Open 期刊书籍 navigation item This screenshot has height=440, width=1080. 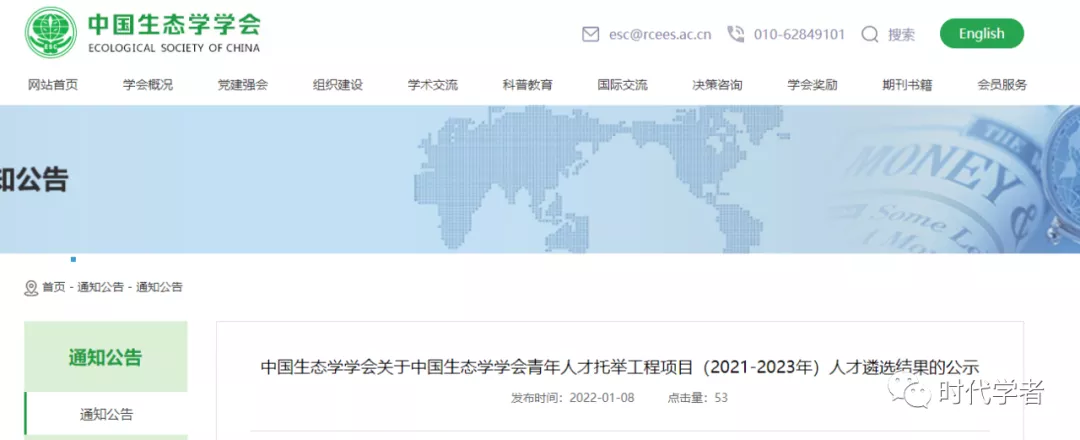(907, 85)
